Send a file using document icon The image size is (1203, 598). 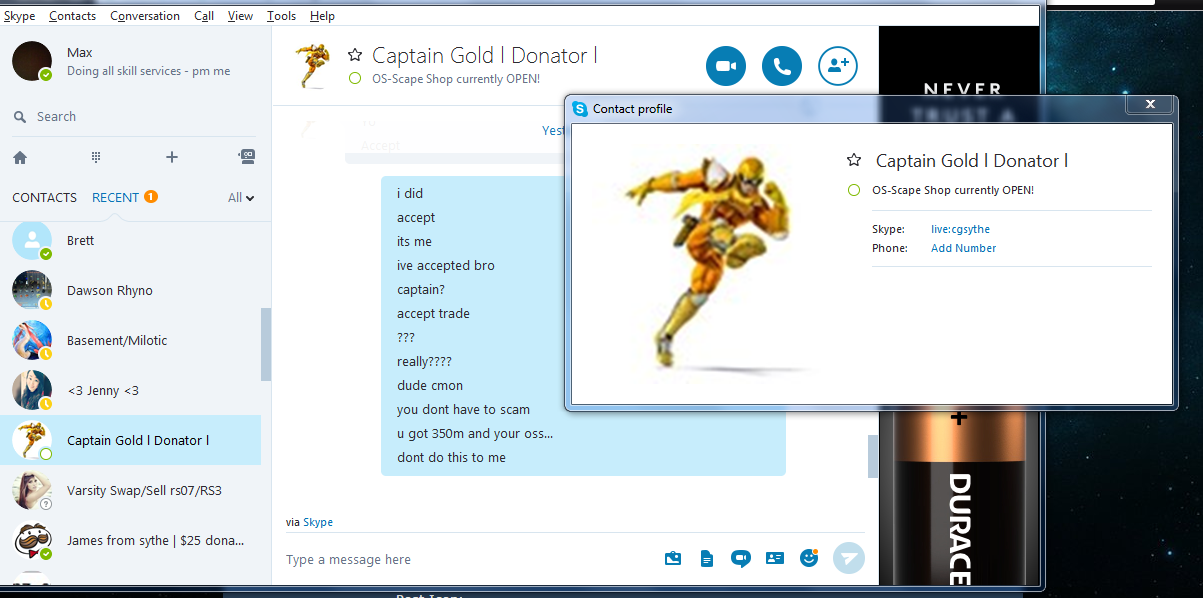tap(707, 559)
